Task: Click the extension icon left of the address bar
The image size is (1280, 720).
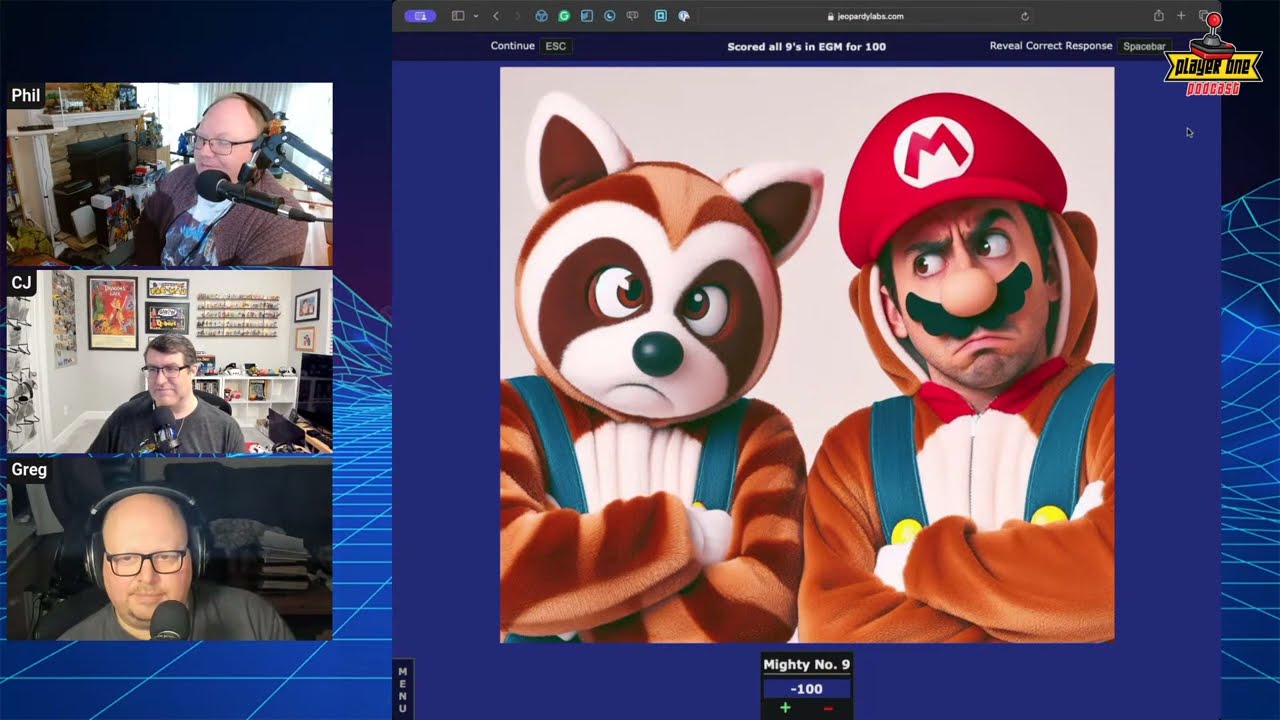Action: point(684,16)
